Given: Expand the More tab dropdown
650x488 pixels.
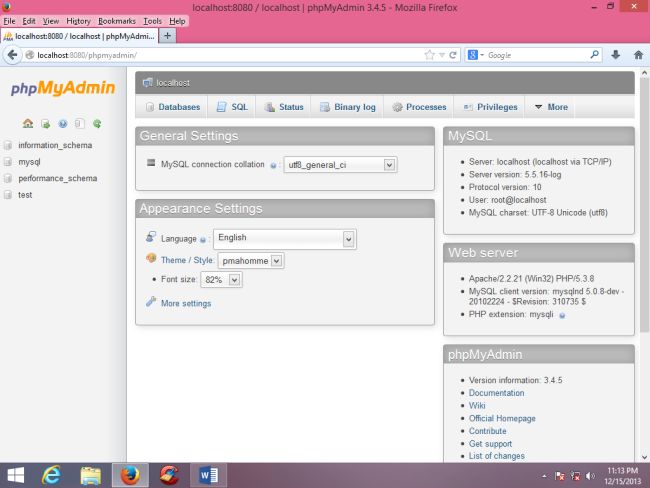Looking at the screenshot, I should pos(551,107).
